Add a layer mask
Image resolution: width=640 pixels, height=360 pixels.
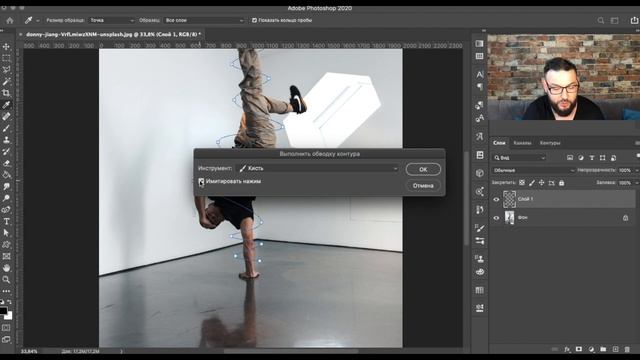click(579, 349)
